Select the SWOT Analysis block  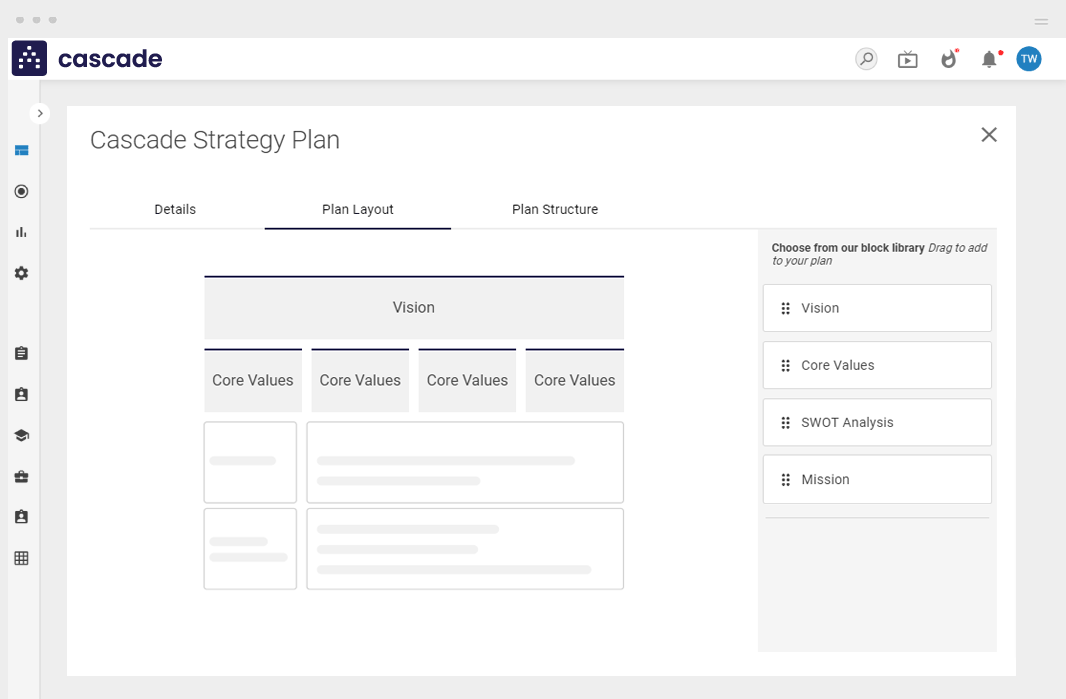click(877, 422)
